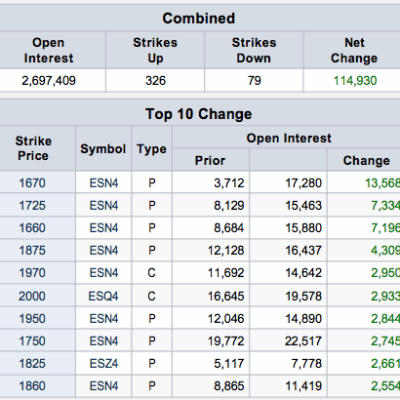Select open interest value 16,437
This screenshot has height=400, width=400.
(x=304, y=250)
